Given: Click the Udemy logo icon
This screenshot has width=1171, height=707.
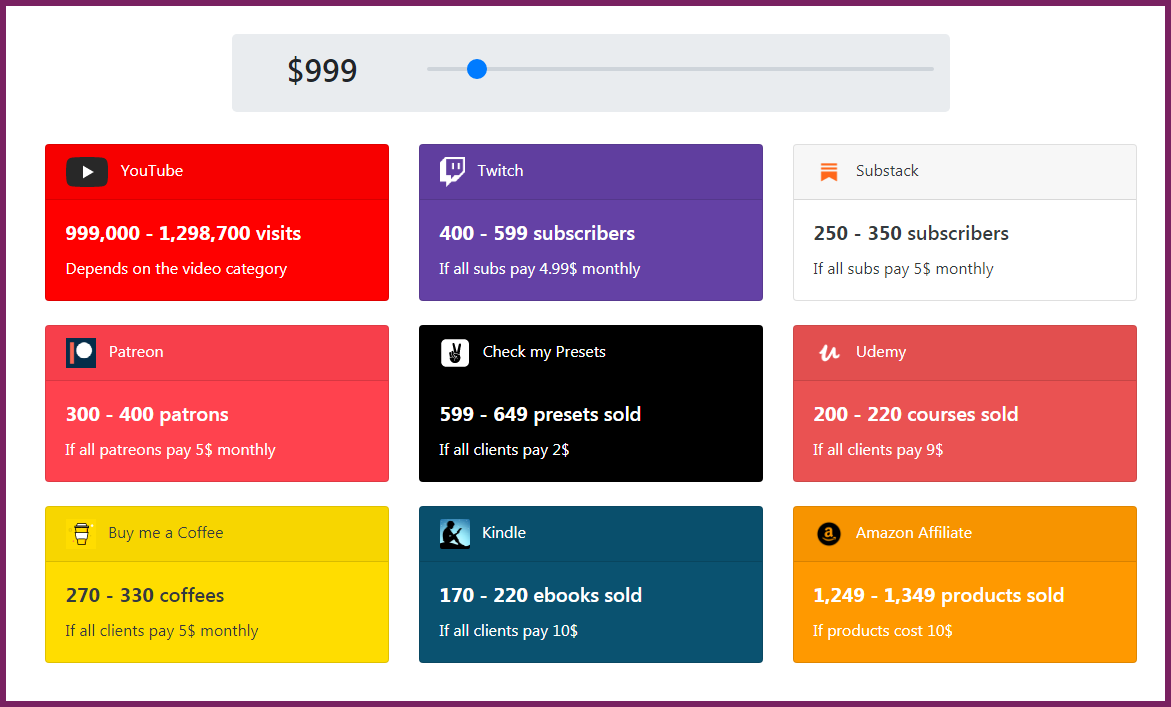Looking at the screenshot, I should point(828,353).
